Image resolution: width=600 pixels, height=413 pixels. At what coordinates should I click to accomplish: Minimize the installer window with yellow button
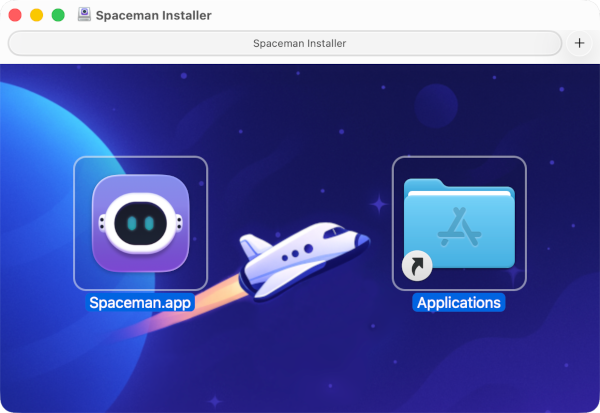pos(37,15)
